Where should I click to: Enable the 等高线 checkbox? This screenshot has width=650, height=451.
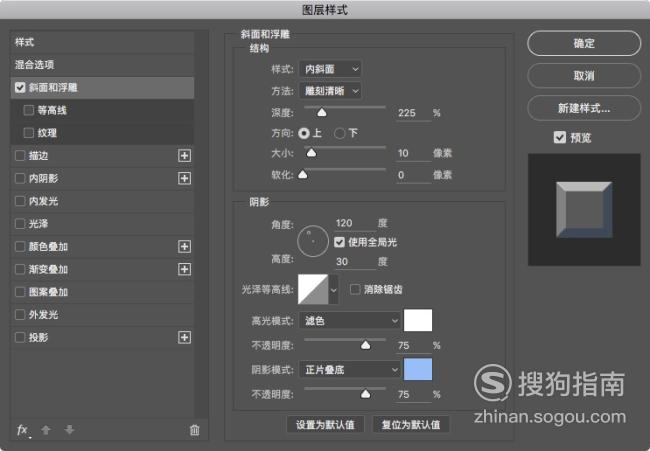(29, 110)
